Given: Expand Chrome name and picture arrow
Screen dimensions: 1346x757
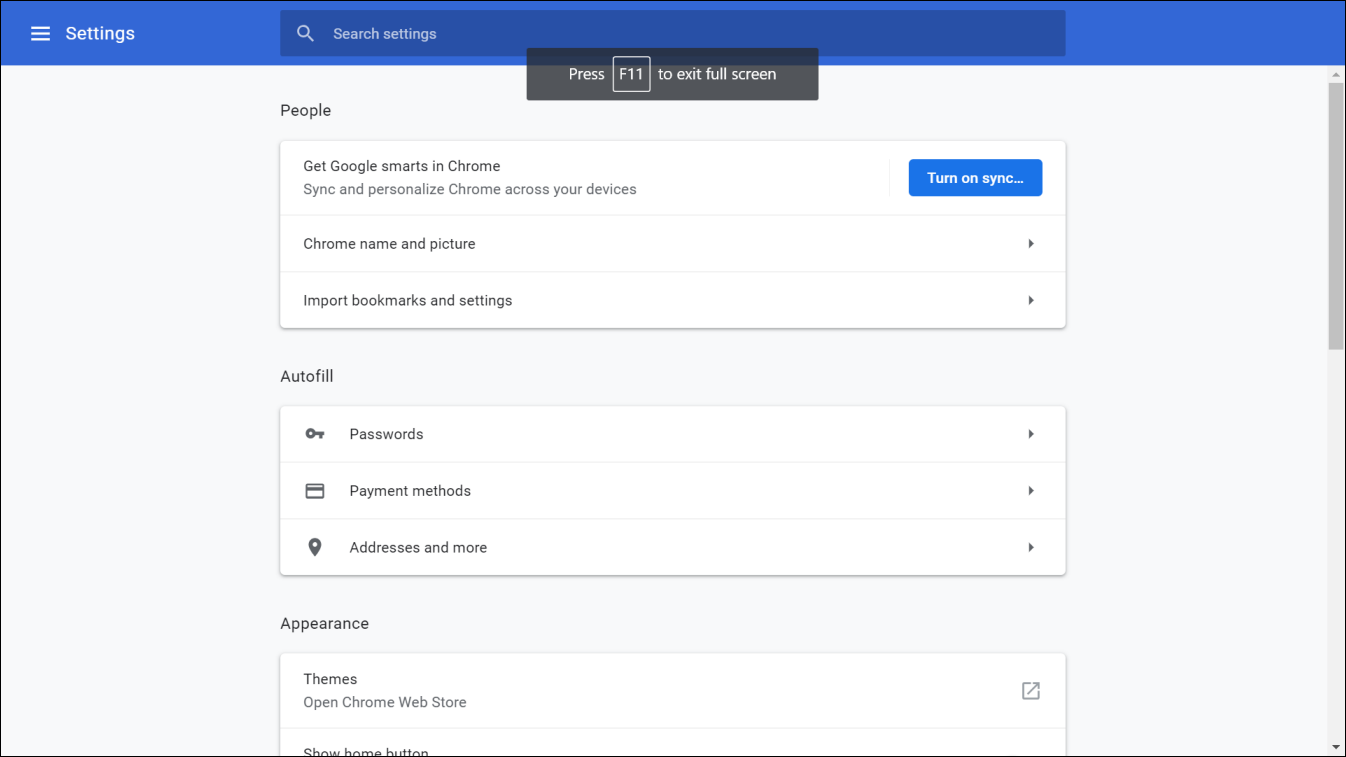Looking at the screenshot, I should [x=1030, y=244].
